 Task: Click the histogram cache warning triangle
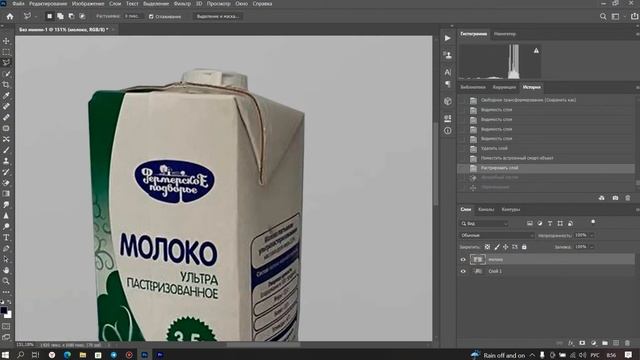click(x=536, y=51)
